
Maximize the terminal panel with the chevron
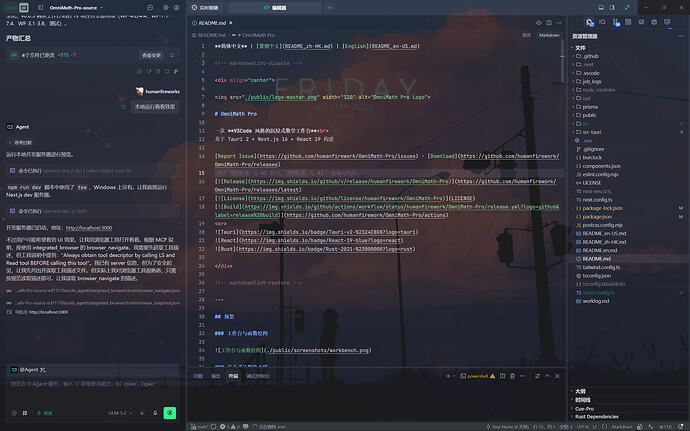point(547,376)
